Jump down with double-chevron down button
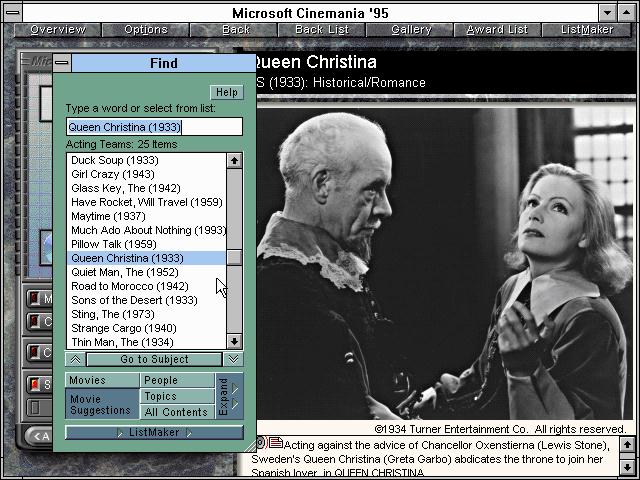The height and width of the screenshot is (480, 640). click(x=233, y=359)
